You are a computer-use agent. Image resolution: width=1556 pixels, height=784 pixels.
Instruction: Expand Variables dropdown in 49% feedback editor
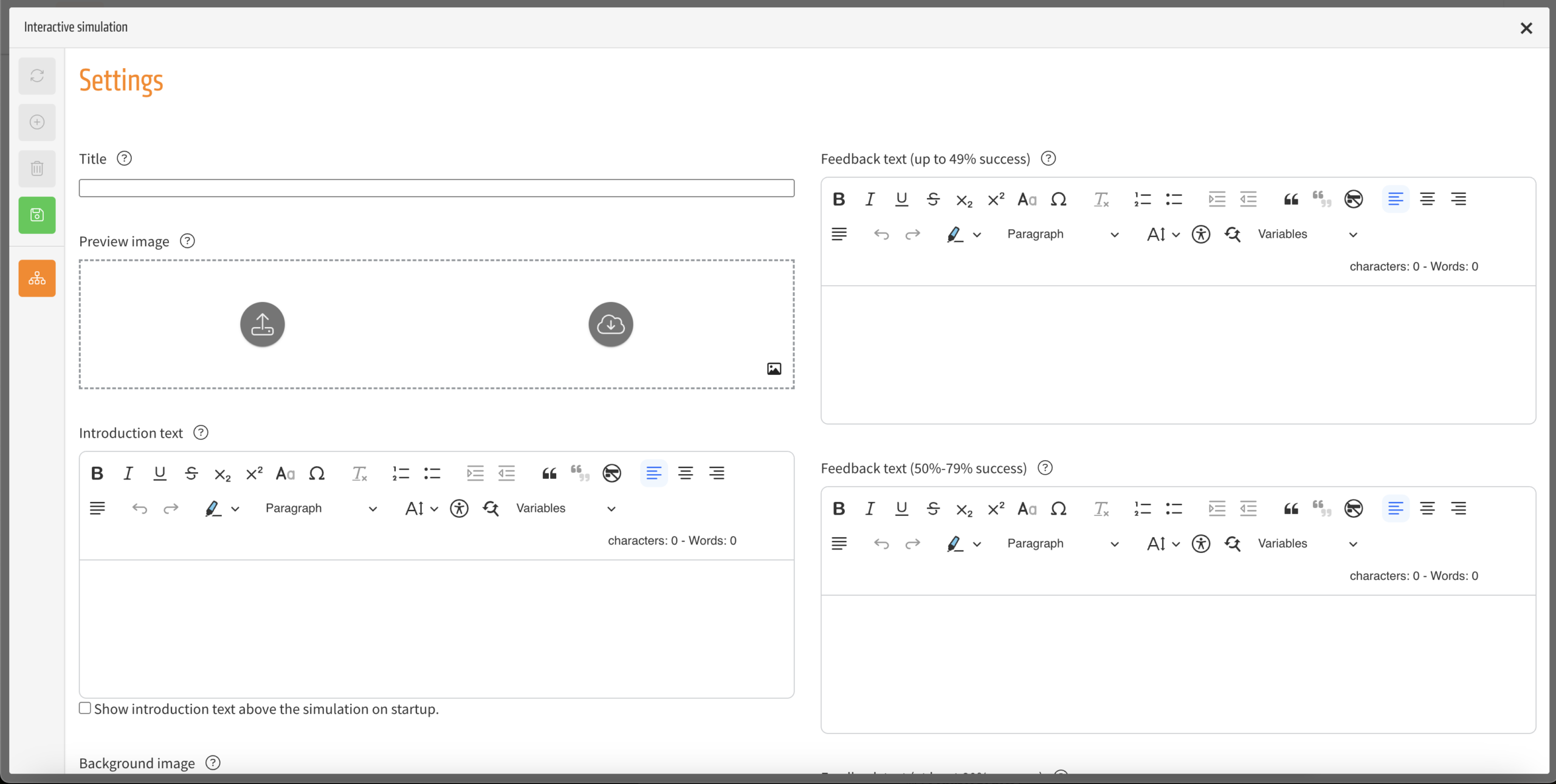click(x=1307, y=235)
